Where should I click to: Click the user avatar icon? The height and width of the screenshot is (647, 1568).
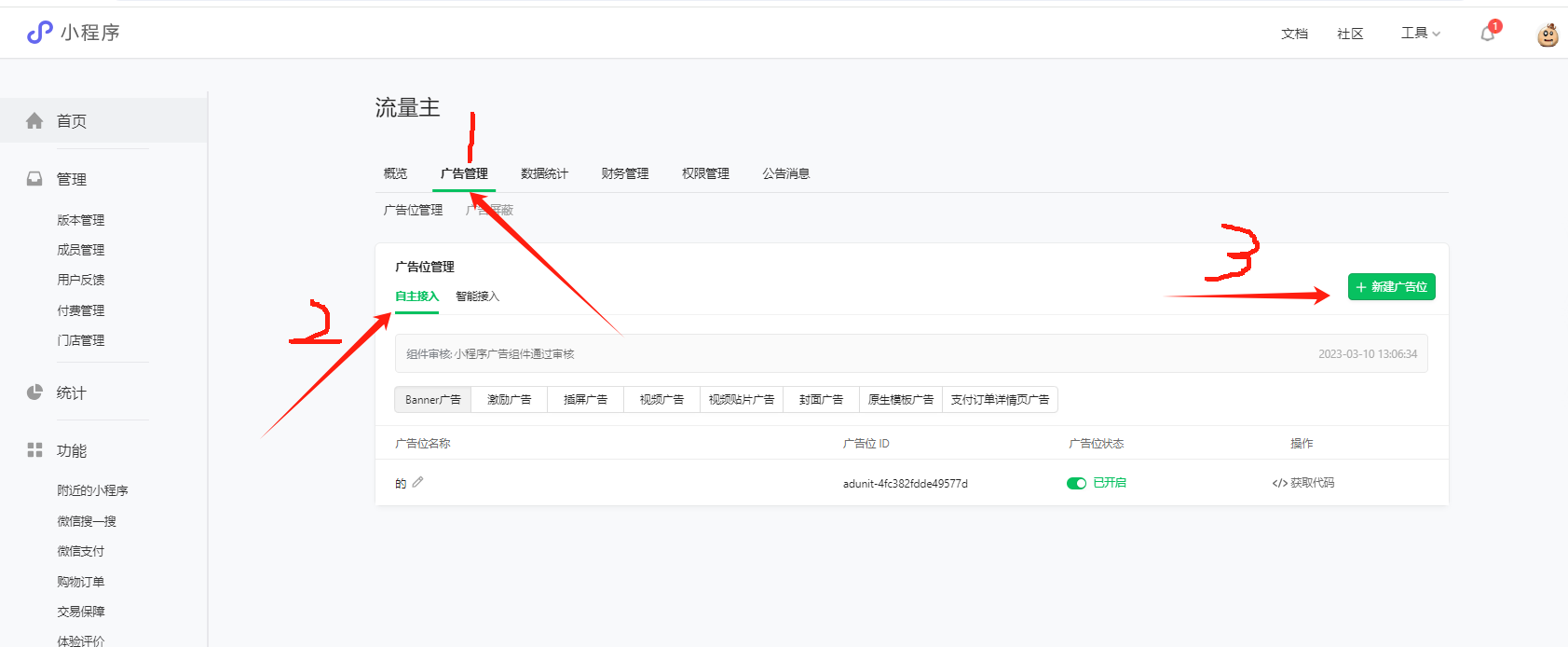[1548, 35]
